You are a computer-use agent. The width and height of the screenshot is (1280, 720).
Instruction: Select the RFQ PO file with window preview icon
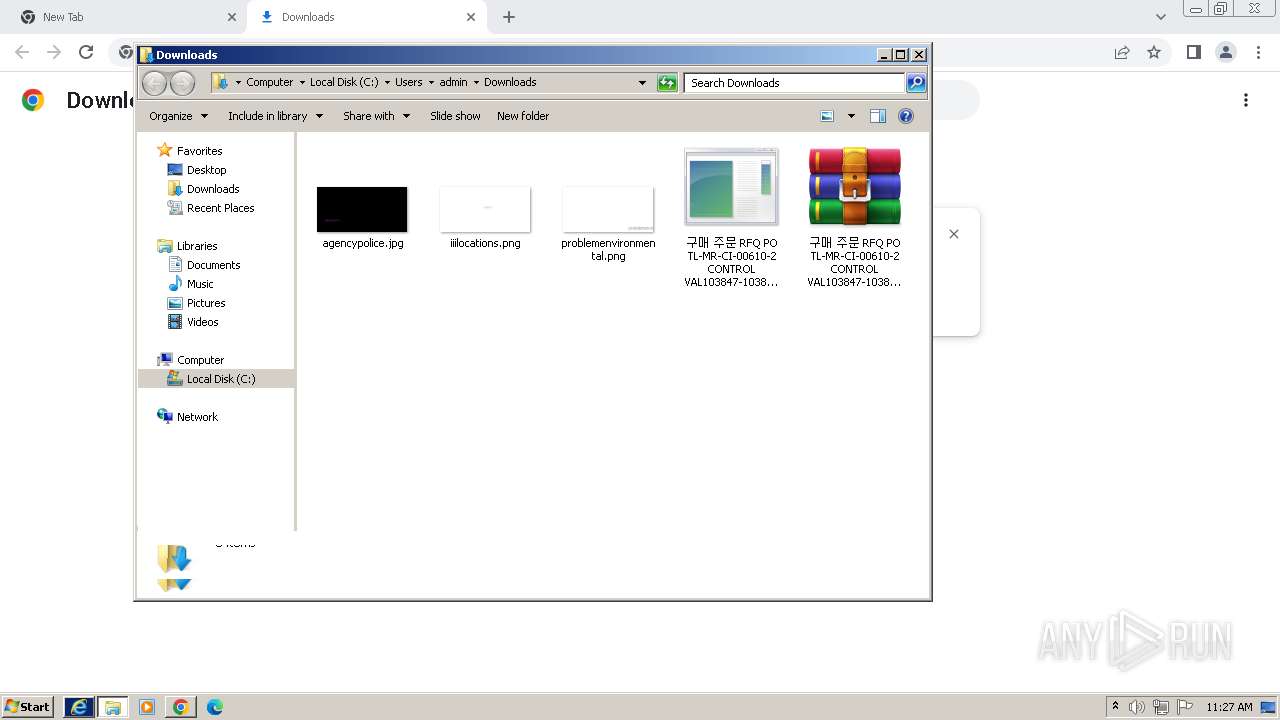(x=731, y=218)
